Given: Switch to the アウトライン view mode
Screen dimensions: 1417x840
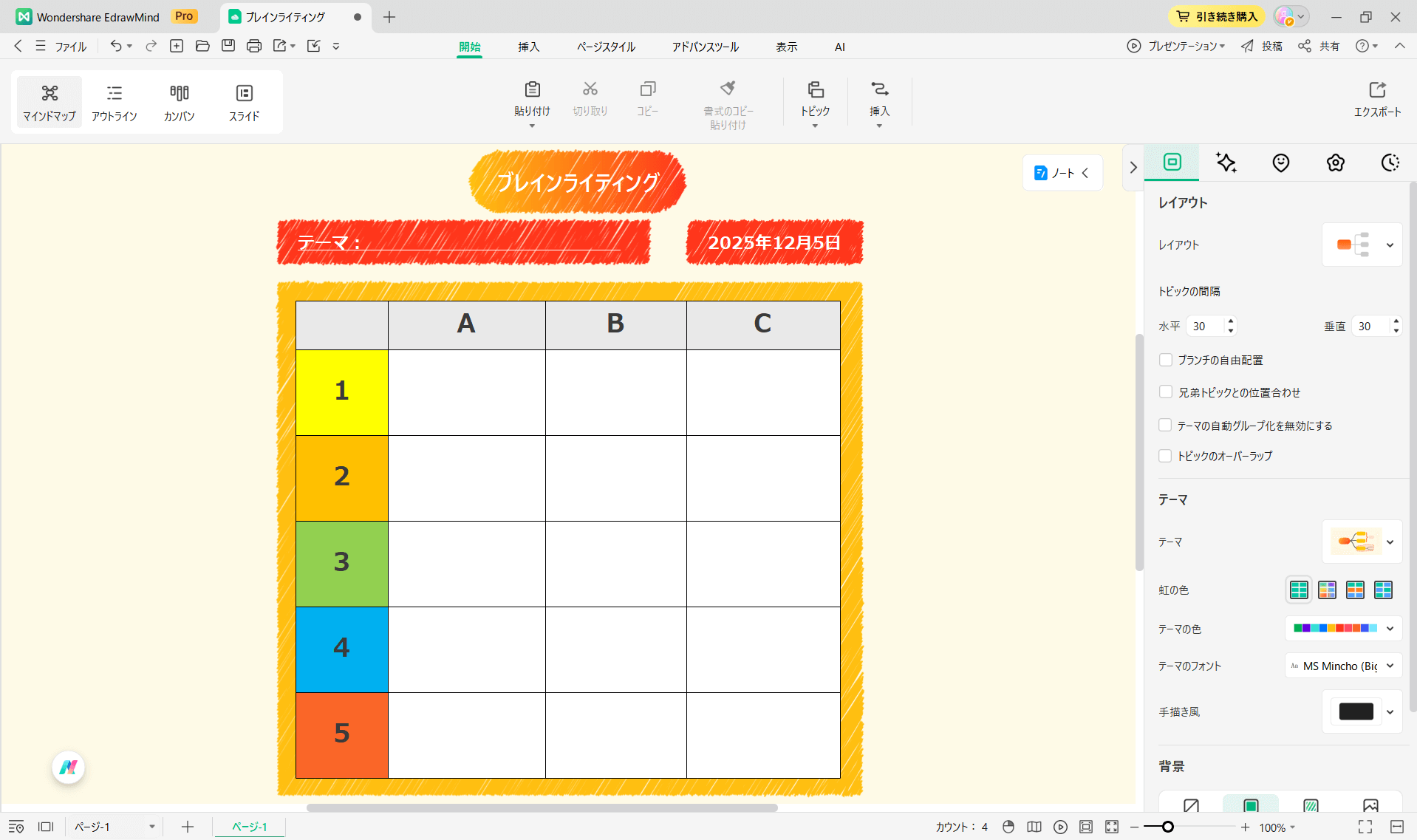Looking at the screenshot, I should pyautogui.click(x=115, y=102).
